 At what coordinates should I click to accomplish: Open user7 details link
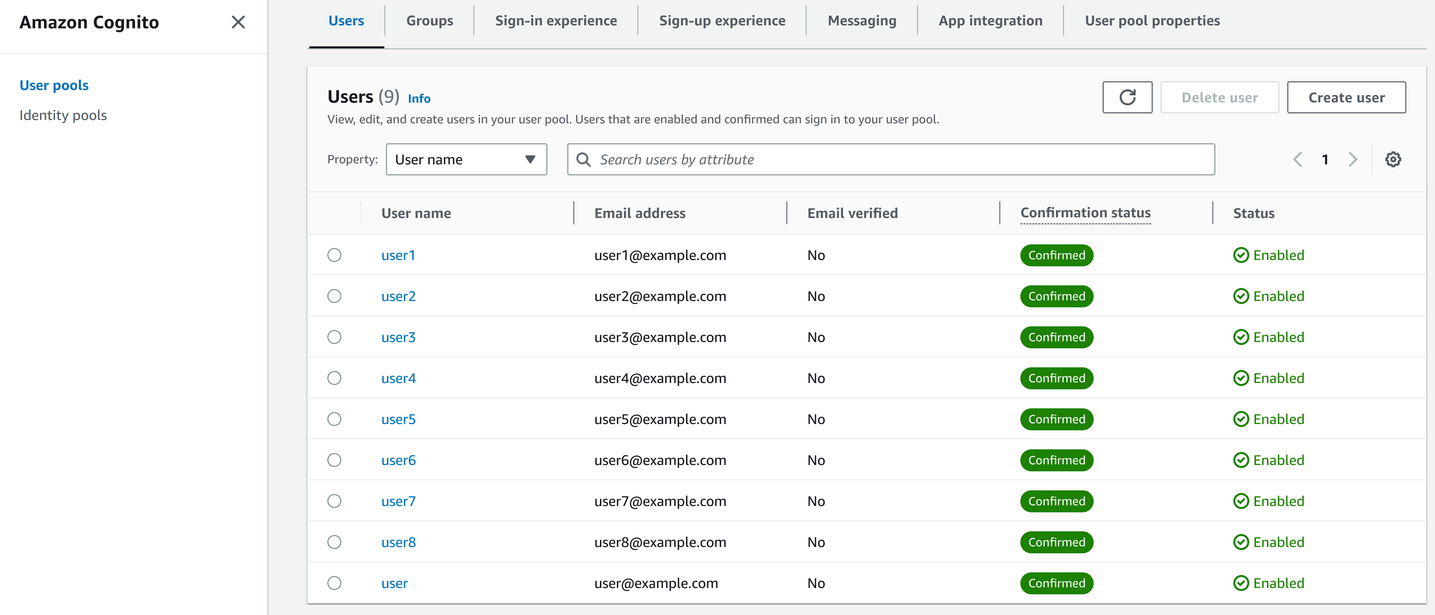398,501
